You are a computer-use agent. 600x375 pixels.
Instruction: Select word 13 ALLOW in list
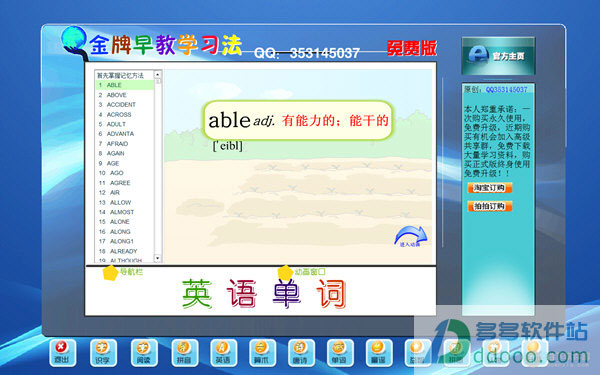(124, 202)
